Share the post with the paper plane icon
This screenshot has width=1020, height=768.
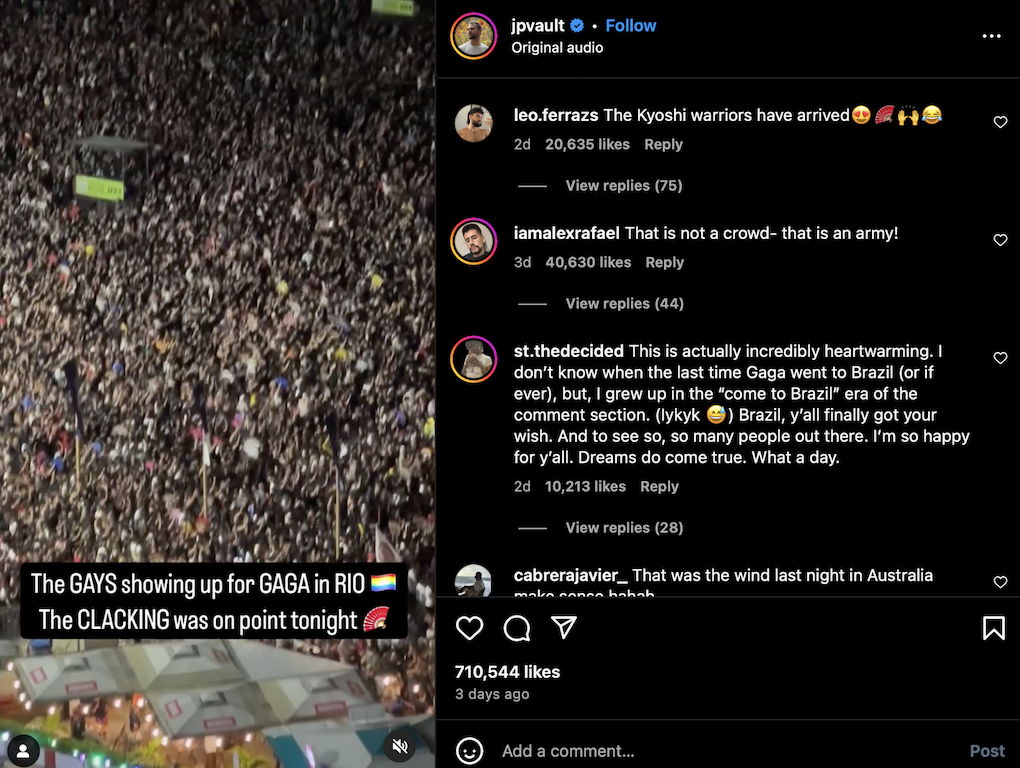point(564,627)
